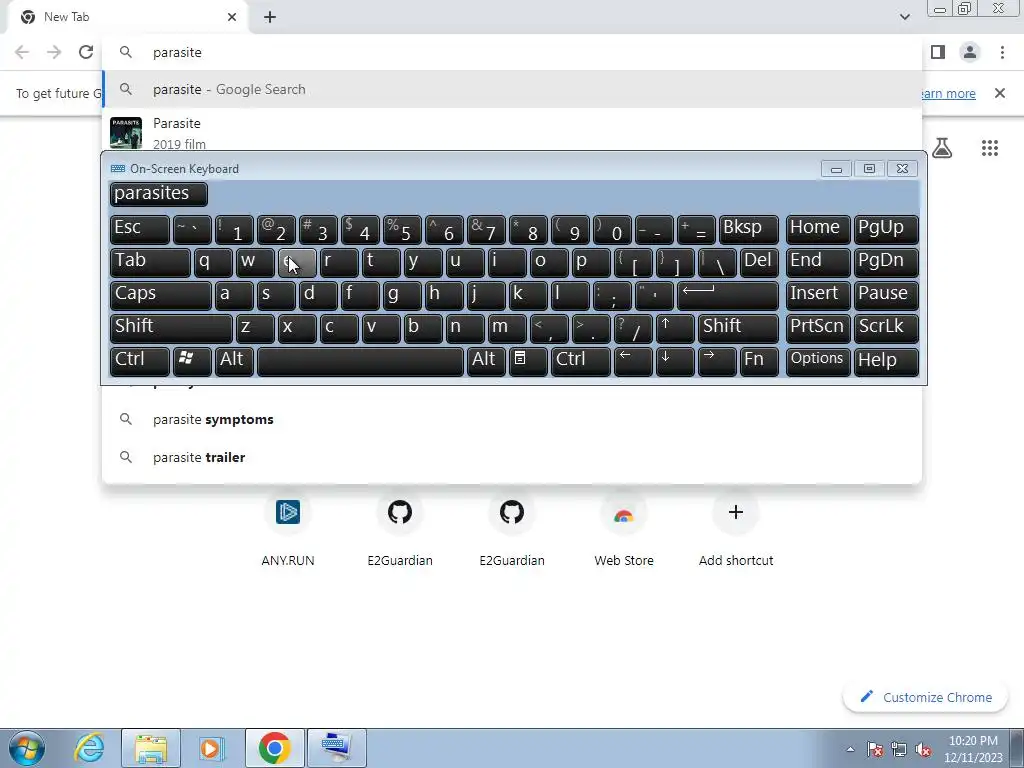
Task: Open a new tab with plus button
Action: click(x=270, y=17)
